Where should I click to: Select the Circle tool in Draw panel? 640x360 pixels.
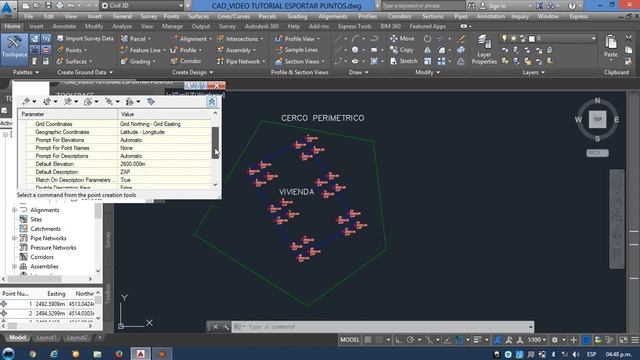click(355, 50)
